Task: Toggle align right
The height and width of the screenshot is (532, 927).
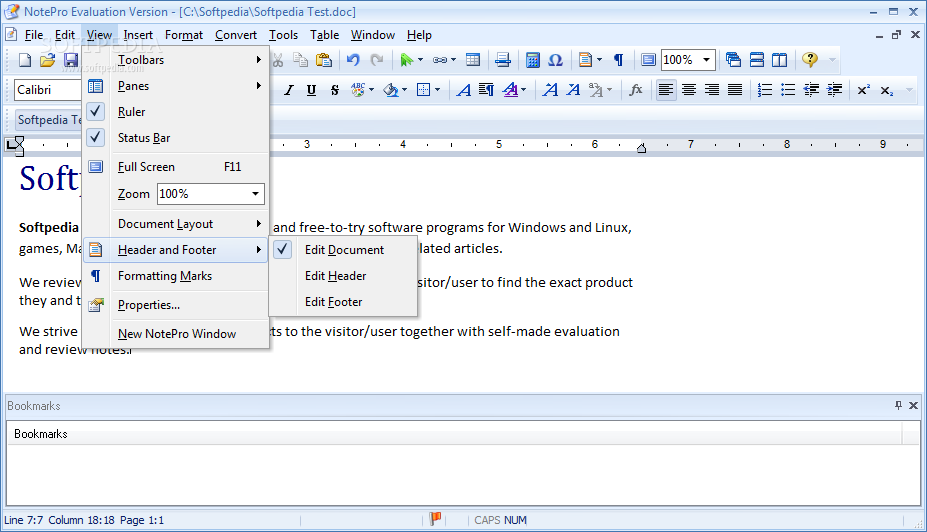Action: (x=712, y=90)
